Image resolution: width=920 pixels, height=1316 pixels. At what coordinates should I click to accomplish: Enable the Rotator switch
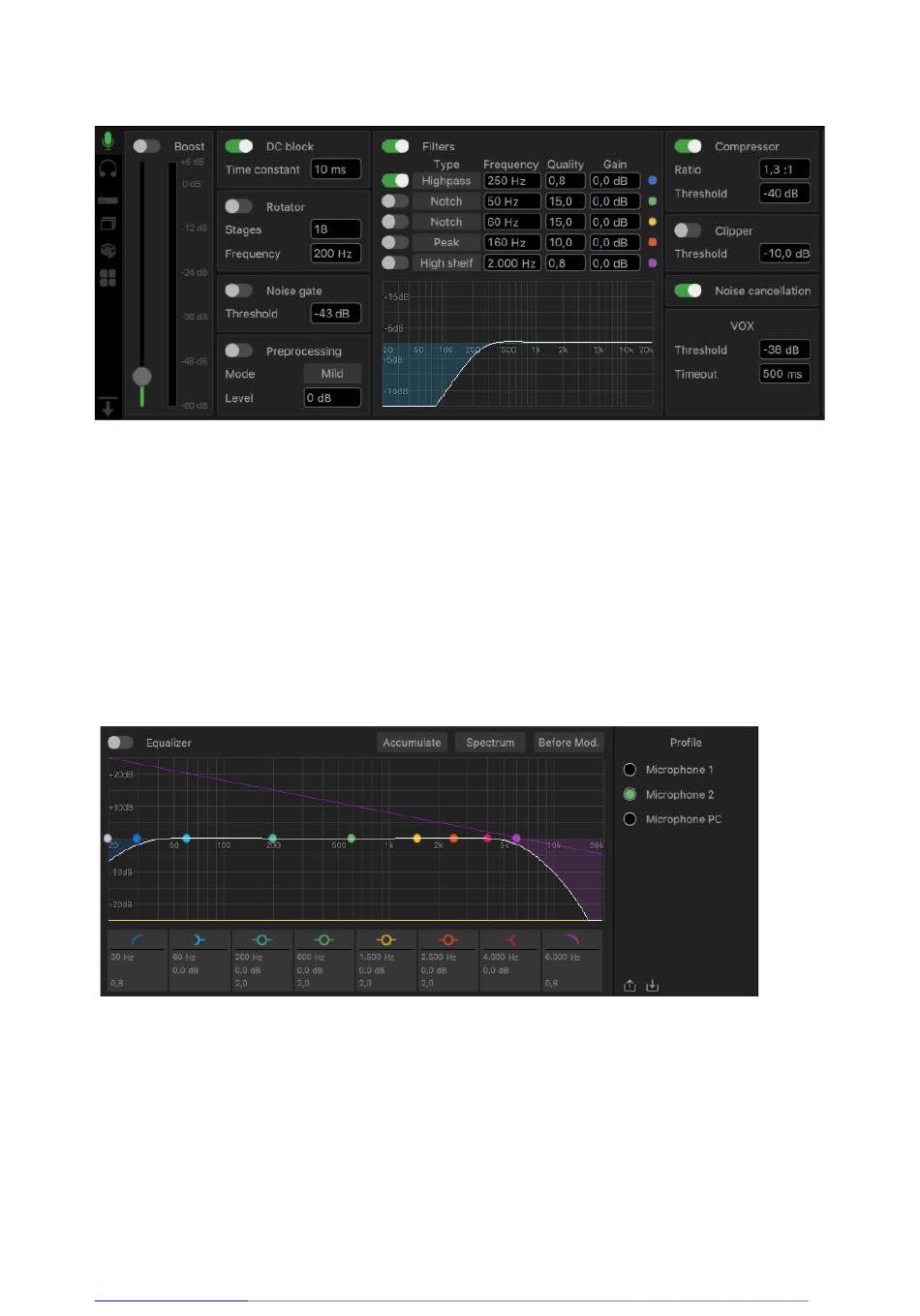coord(238,206)
